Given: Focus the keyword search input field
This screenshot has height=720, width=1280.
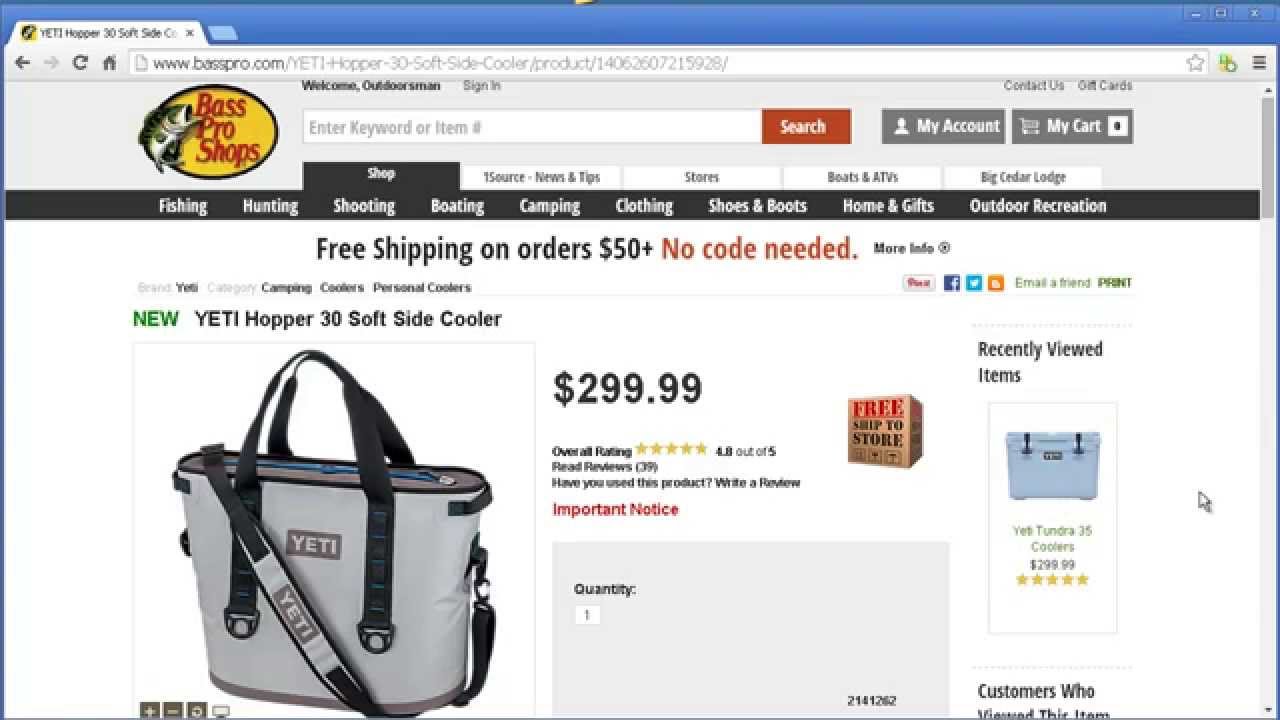Looking at the screenshot, I should coord(532,127).
